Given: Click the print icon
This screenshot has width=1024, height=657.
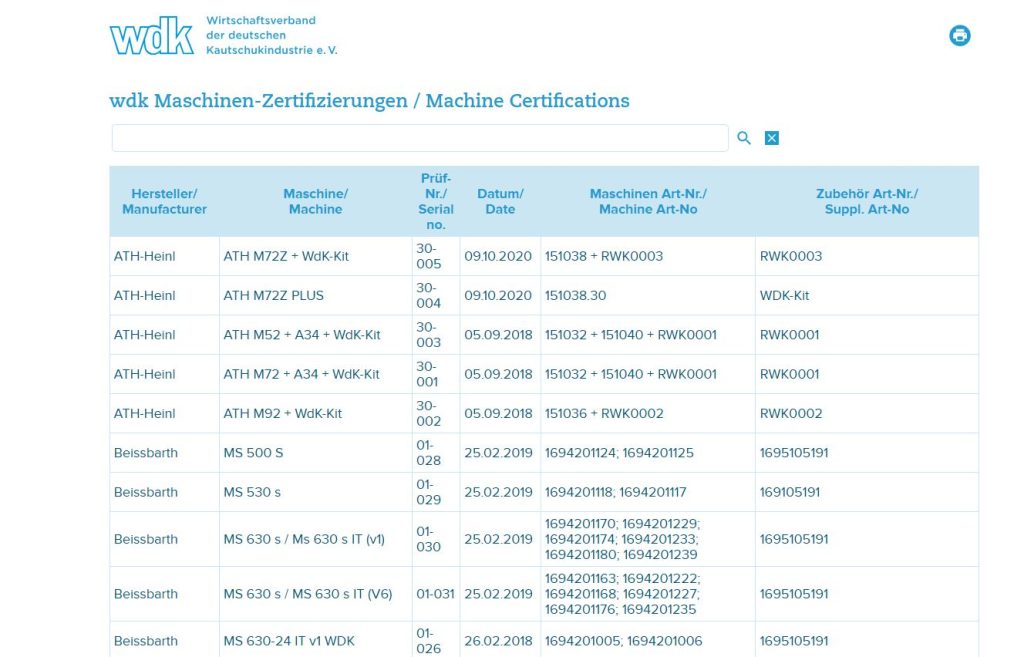Looking at the screenshot, I should point(959,36).
